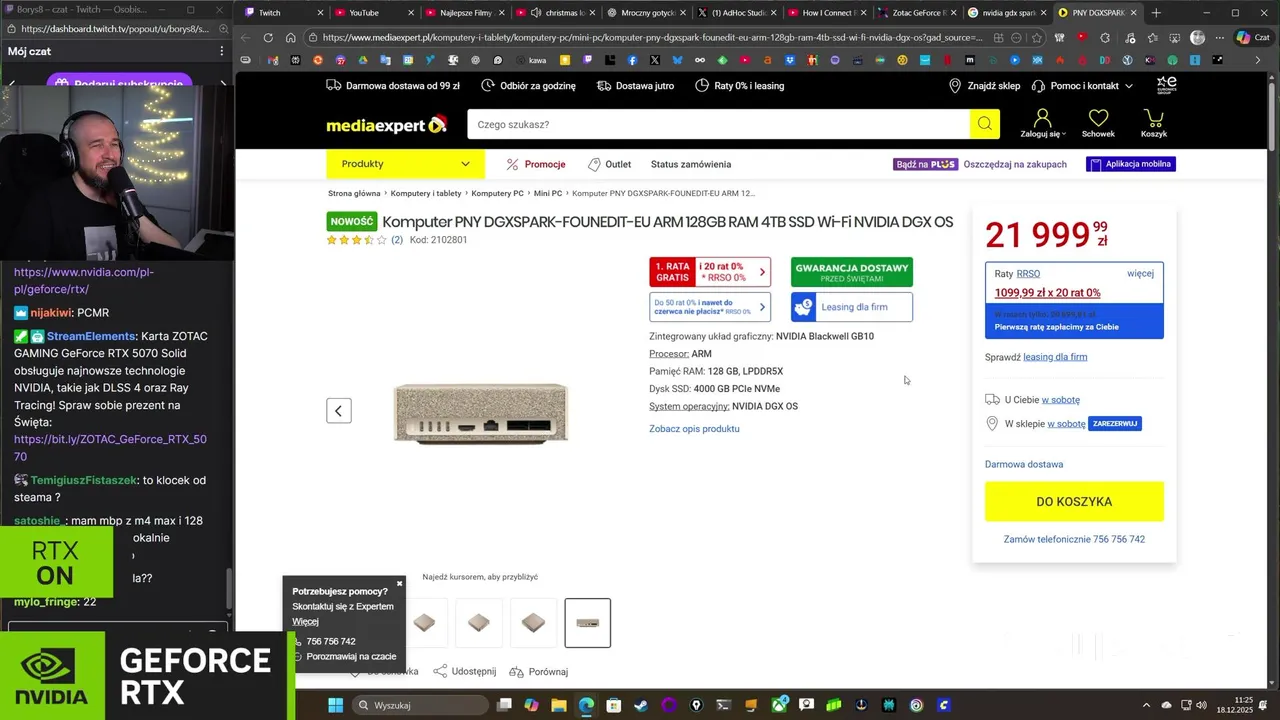
Task: Click Znajdź sklep location pin
Action: point(955,86)
